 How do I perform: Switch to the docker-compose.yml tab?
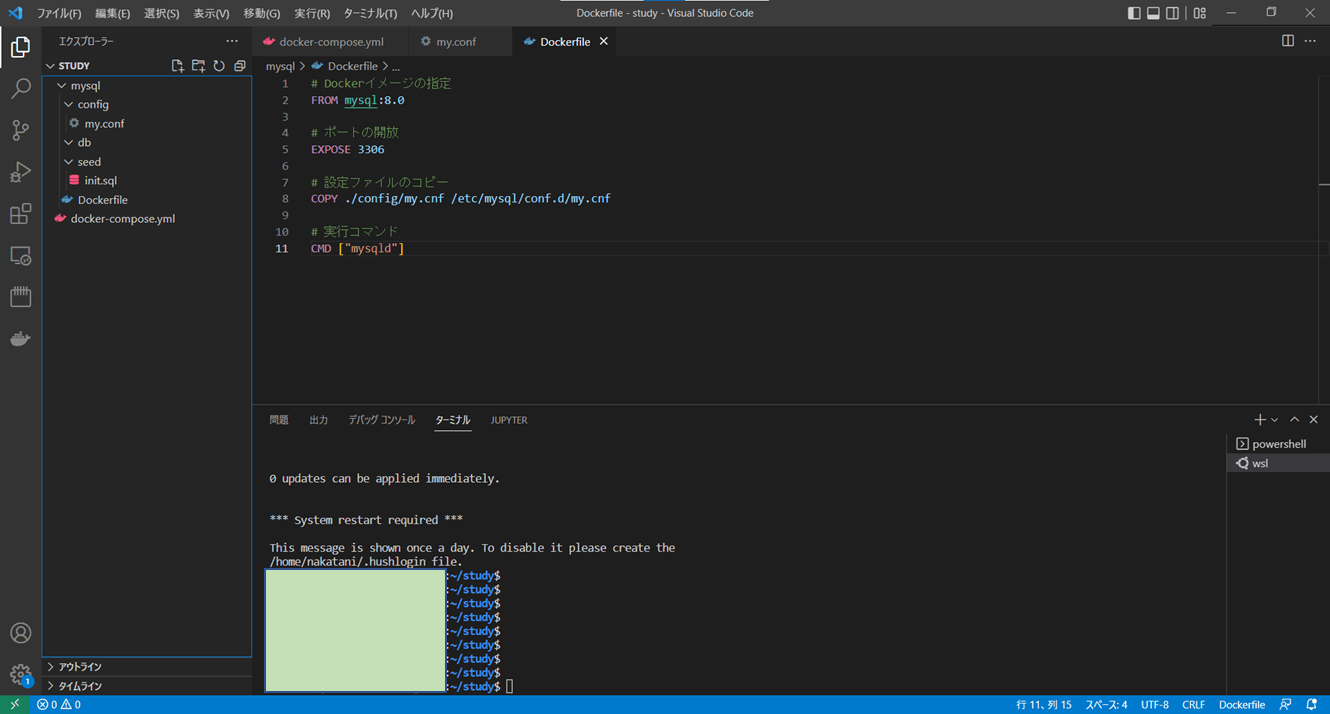(x=330, y=41)
